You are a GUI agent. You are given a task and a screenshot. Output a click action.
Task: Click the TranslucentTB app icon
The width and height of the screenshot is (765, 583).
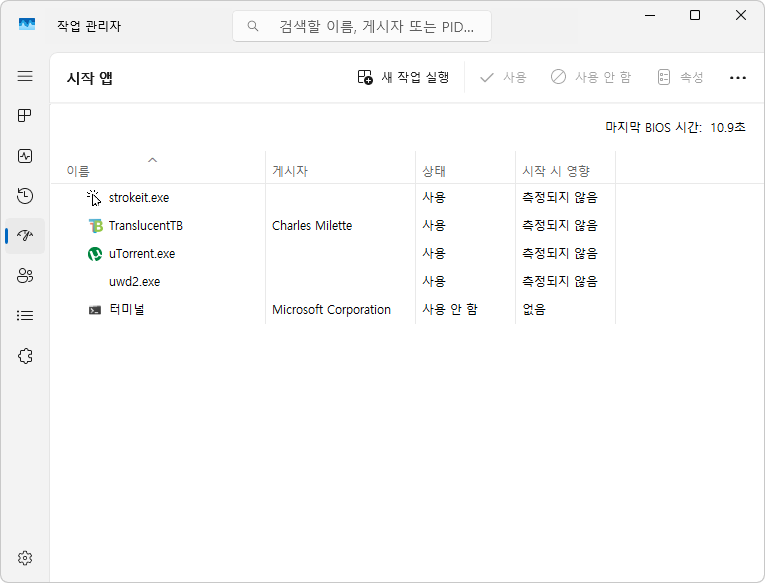click(x=95, y=226)
